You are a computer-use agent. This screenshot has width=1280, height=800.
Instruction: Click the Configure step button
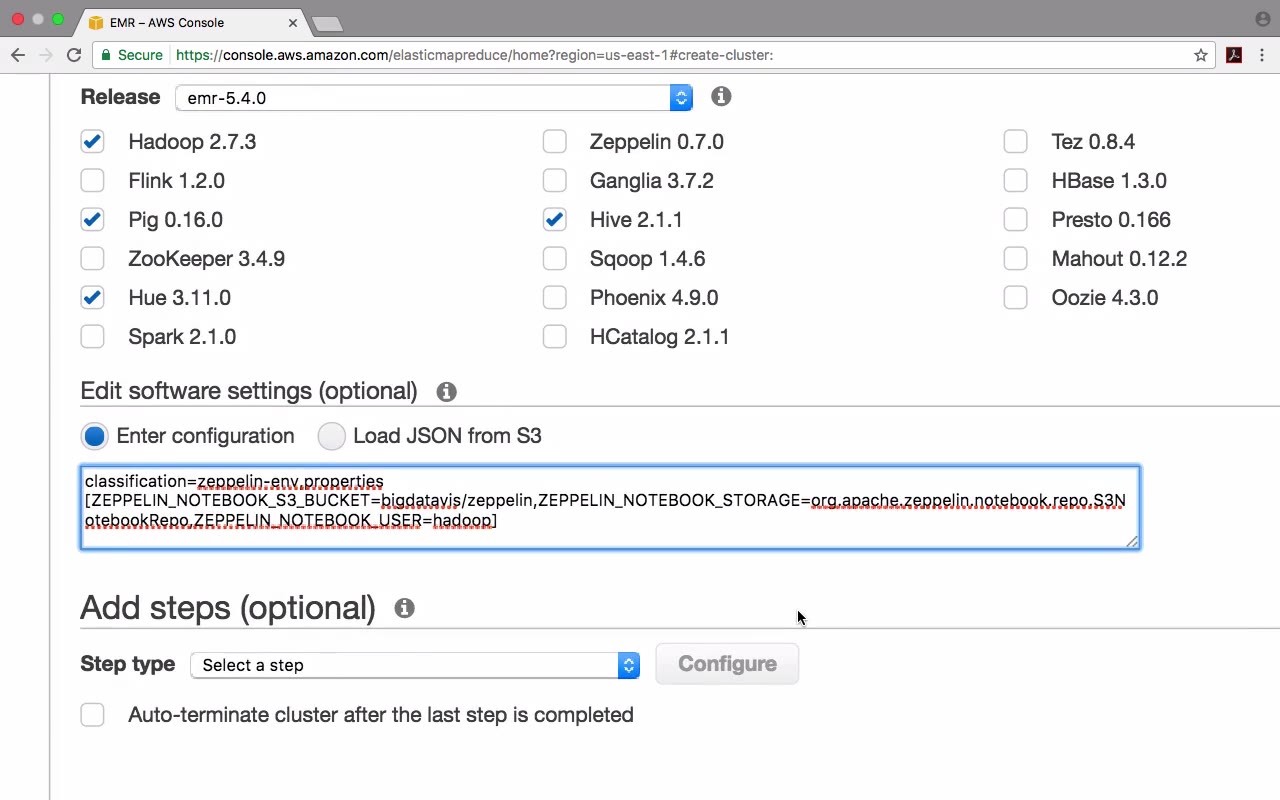(x=727, y=664)
